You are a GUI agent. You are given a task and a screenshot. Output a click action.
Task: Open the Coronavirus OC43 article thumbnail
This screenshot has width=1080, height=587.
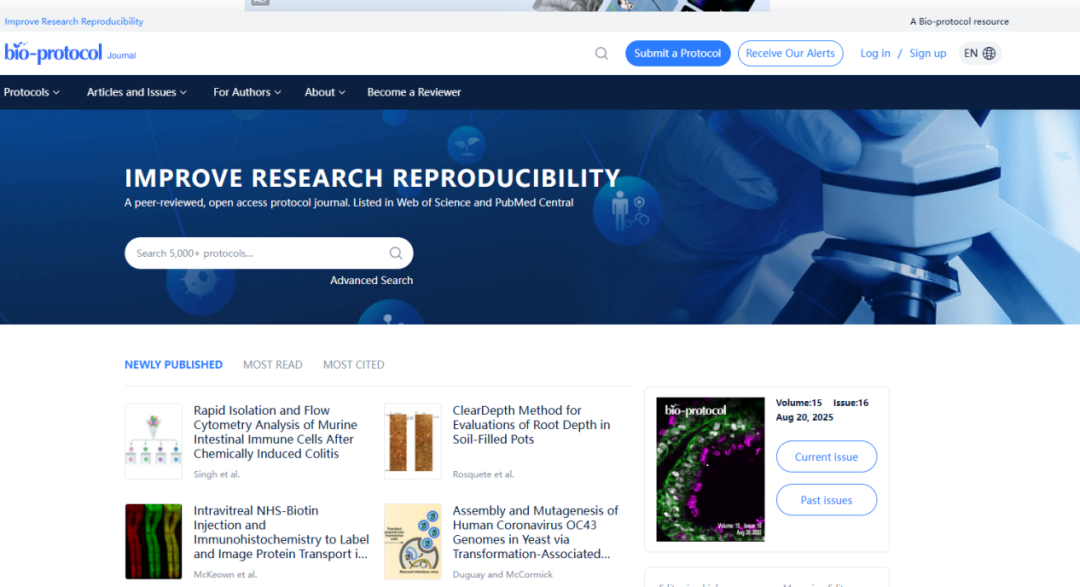tap(412, 541)
